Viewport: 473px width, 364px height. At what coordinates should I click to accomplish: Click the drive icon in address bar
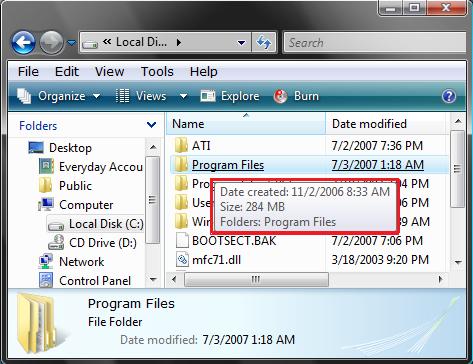(x=90, y=43)
